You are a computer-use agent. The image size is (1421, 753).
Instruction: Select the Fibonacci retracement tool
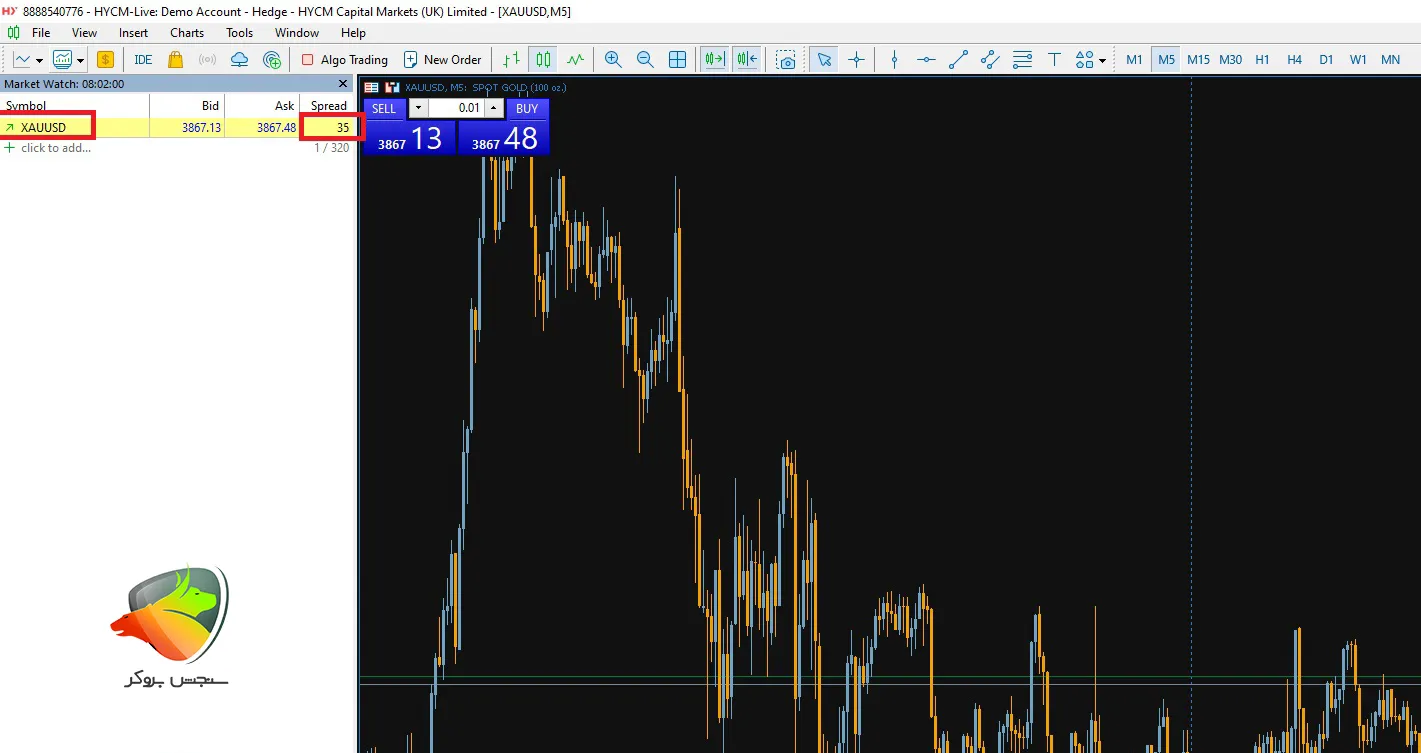[1022, 59]
